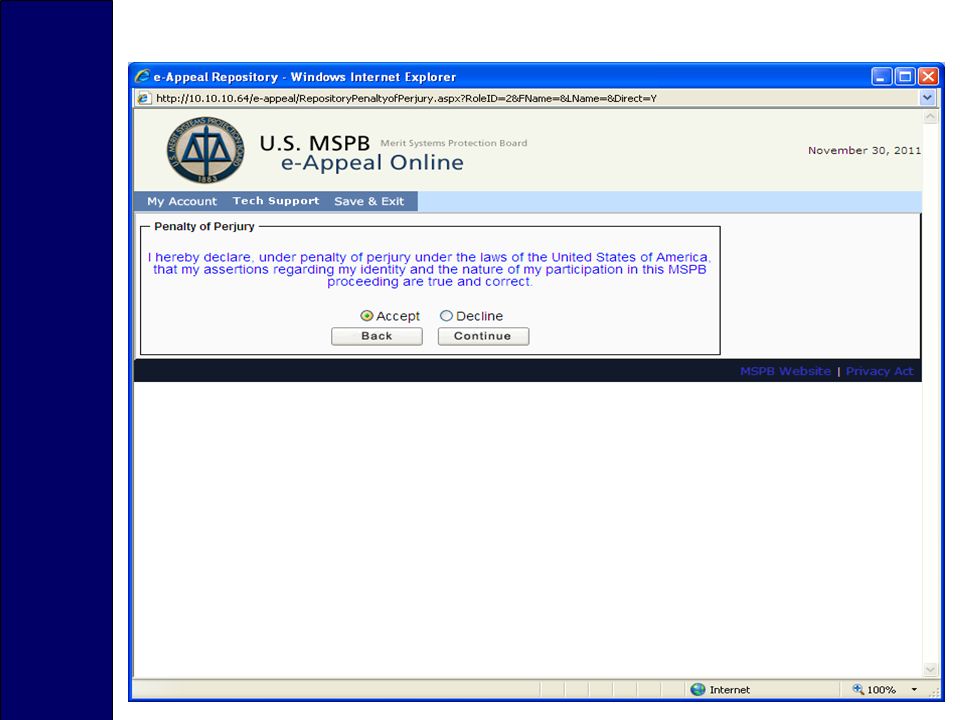The width and height of the screenshot is (960, 720).
Task: Click the Merit Systems Protection Board subtitle
Action: pos(454,143)
